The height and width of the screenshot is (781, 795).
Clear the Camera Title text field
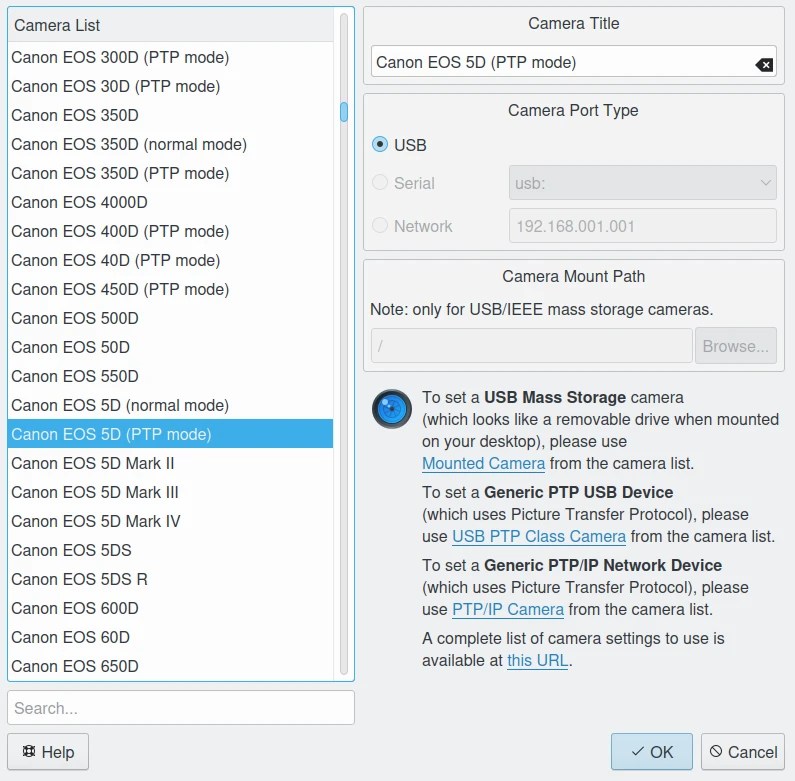point(764,64)
